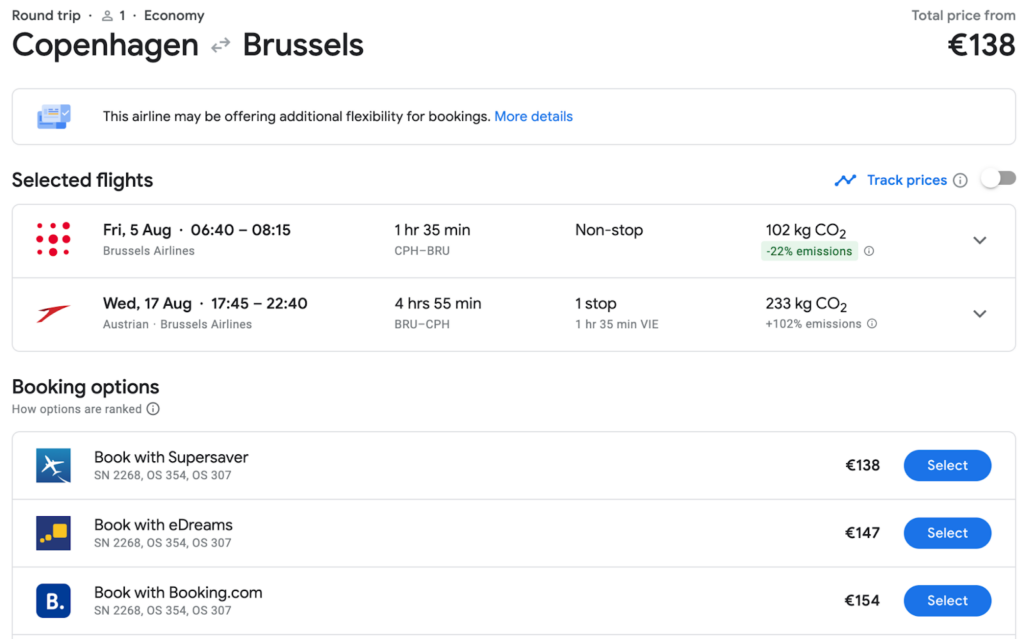Enable the Track prices toggle
Viewport: 1024px width, 639px height.
tap(998, 179)
